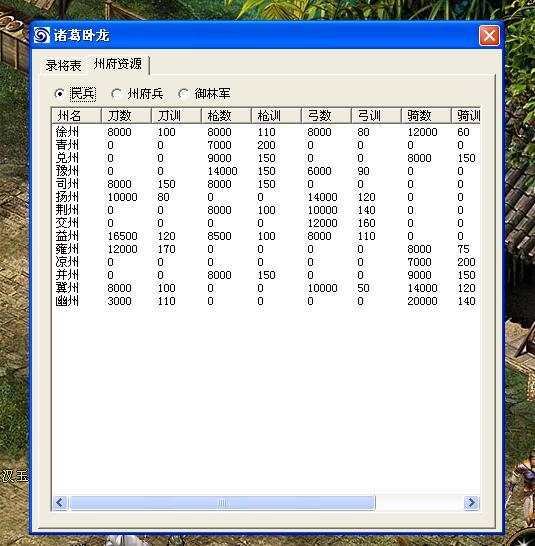Viewport: 535px width, 546px height.
Task: Click the 50 value in 冀州 row
Action: (x=363, y=288)
